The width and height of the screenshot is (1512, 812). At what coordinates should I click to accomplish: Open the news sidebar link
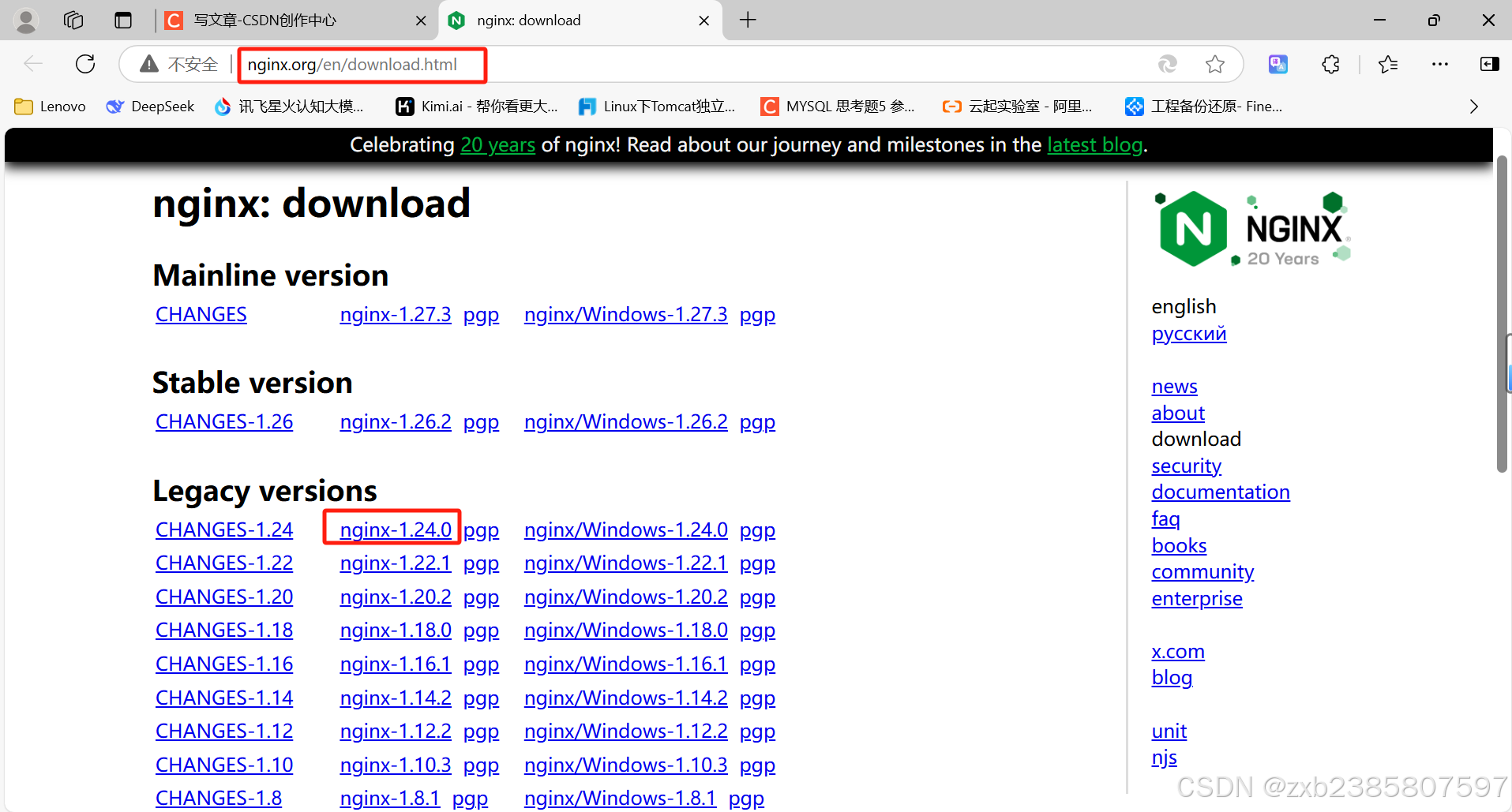[1174, 387]
